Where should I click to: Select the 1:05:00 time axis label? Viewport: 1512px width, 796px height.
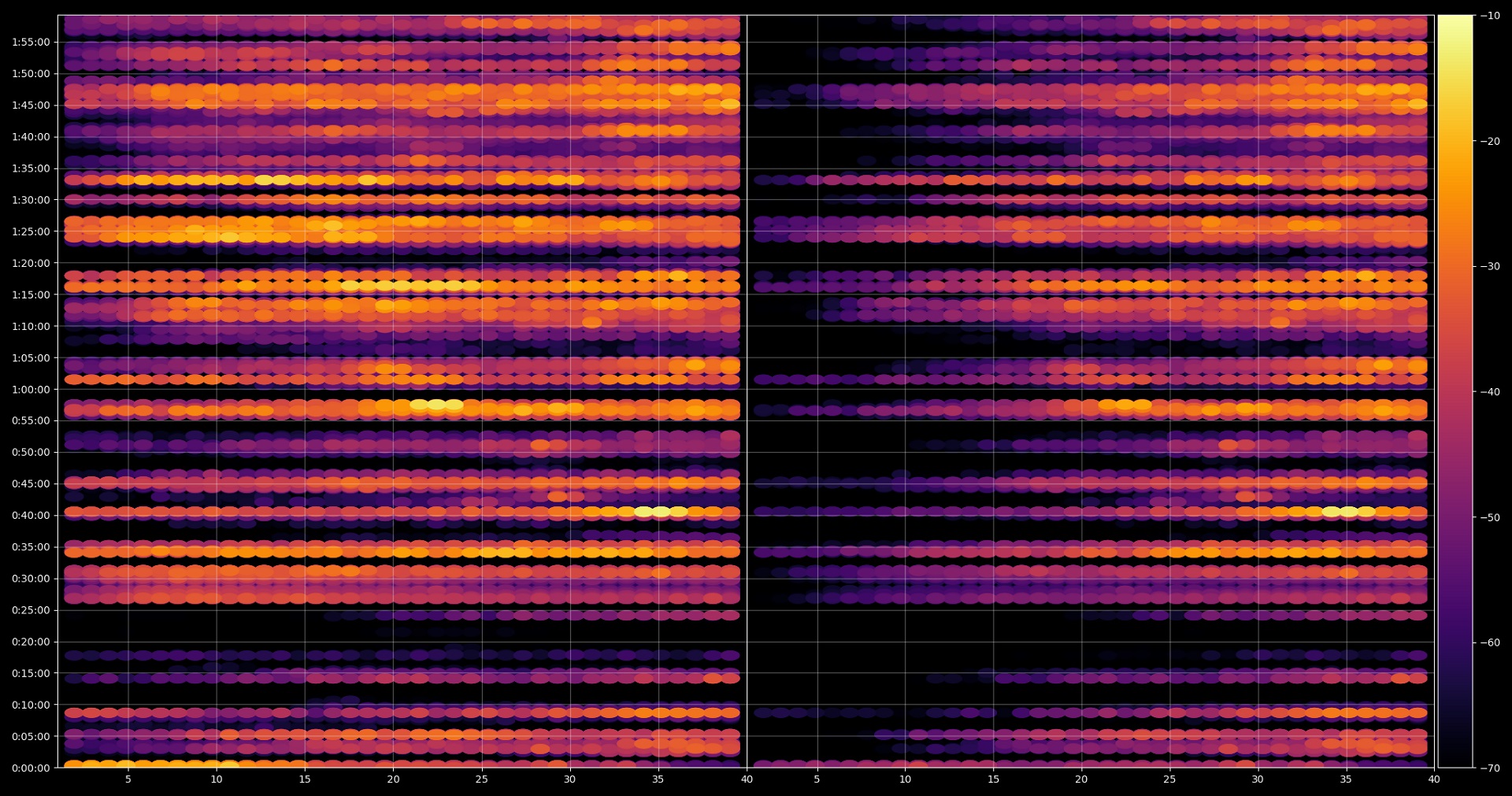click(31, 358)
